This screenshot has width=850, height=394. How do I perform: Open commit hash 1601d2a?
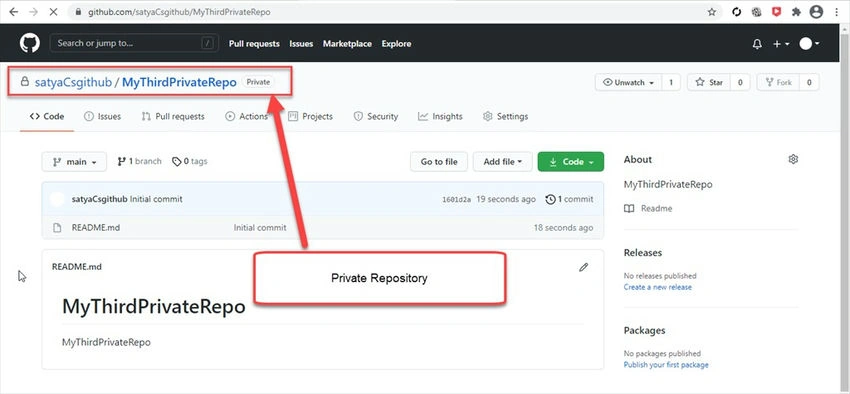point(456,199)
